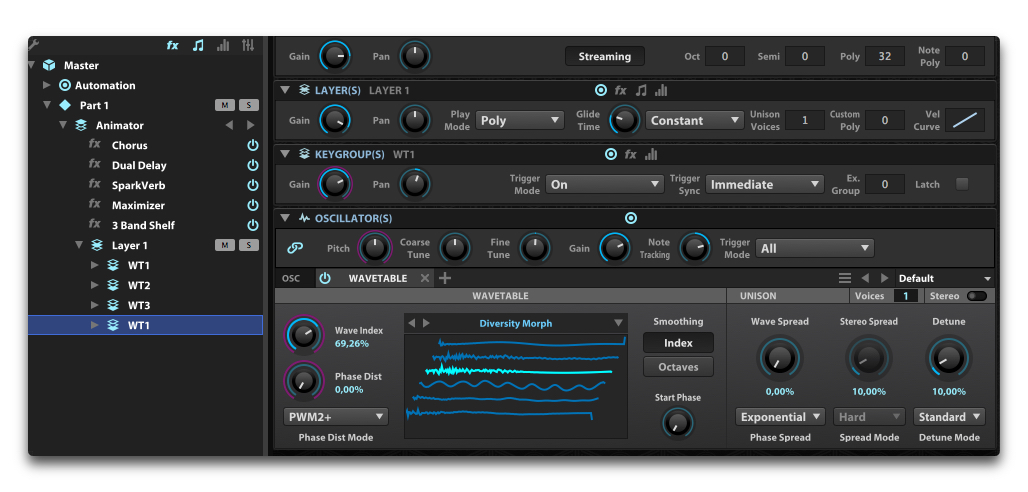
Task: Open the oscillator preset list menu icon
Action: [845, 278]
